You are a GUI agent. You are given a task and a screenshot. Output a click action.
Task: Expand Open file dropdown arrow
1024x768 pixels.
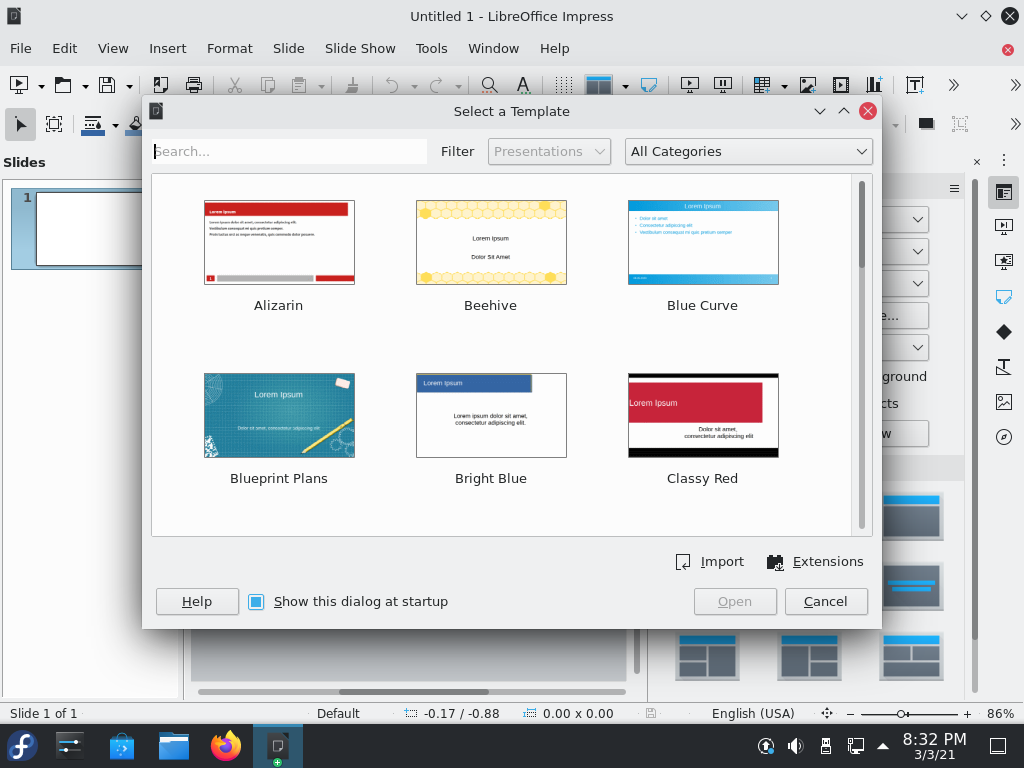click(x=85, y=86)
